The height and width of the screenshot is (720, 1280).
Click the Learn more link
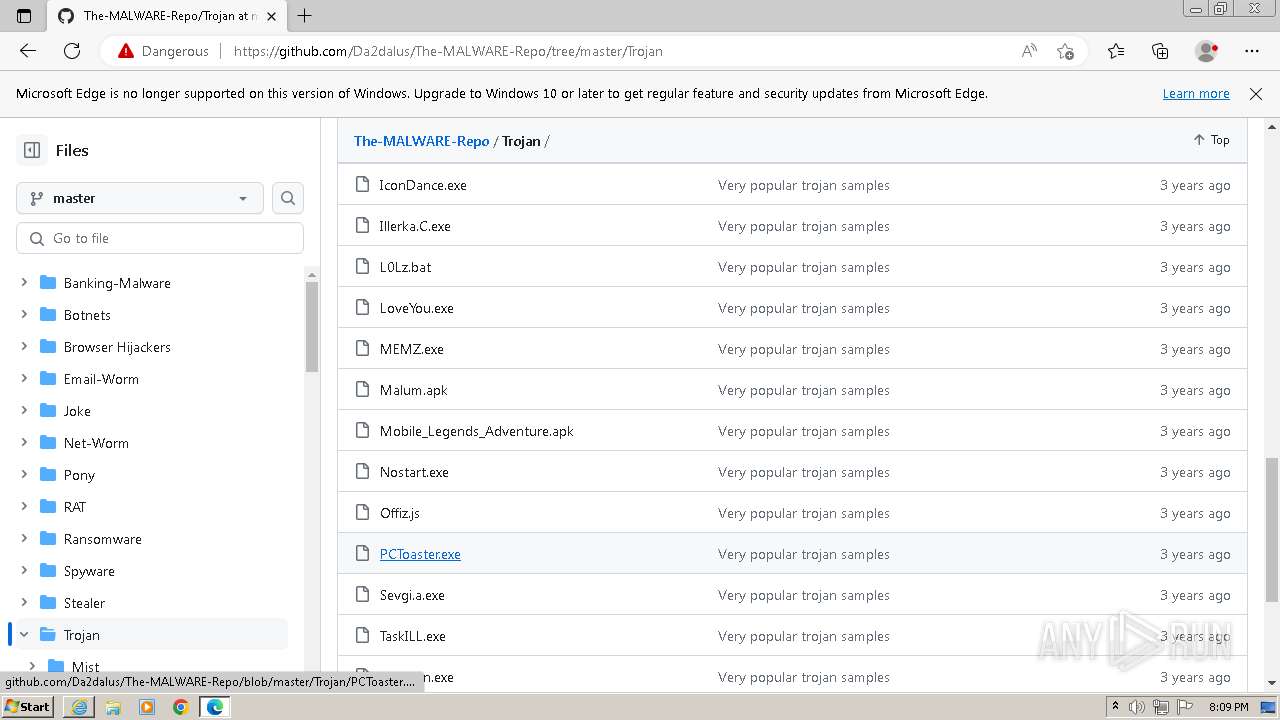[x=1196, y=93]
